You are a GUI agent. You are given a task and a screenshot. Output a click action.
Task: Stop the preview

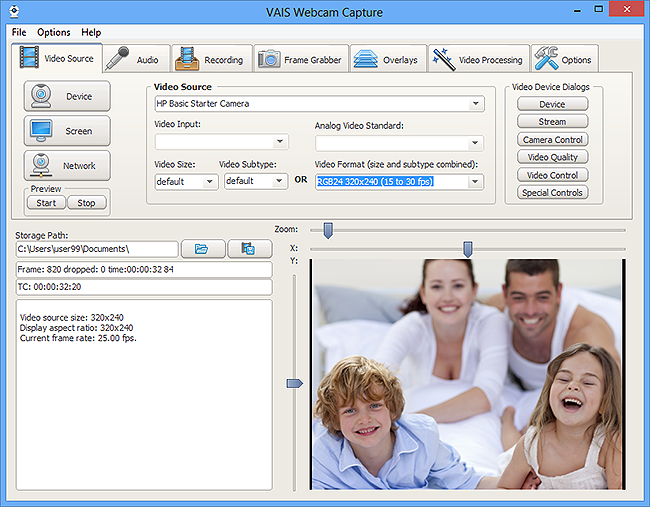(86, 203)
